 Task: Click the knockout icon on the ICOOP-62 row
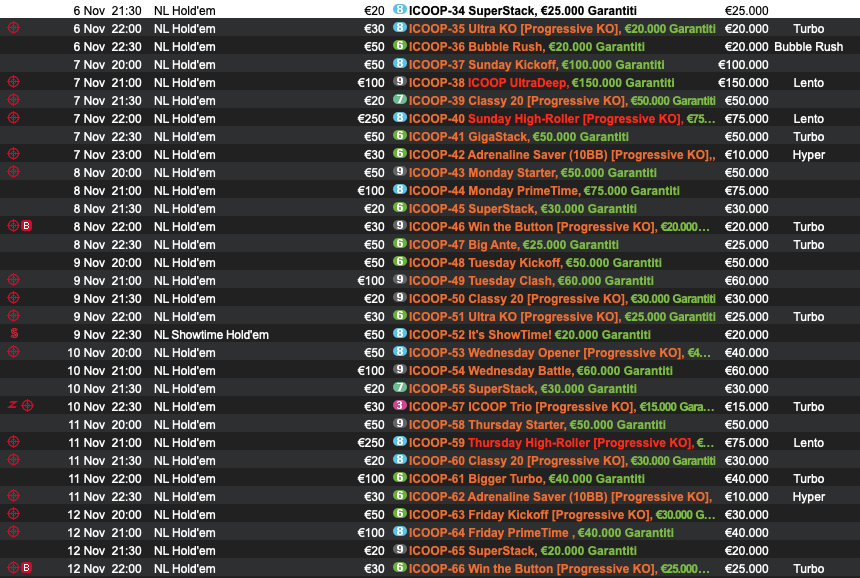tap(14, 496)
